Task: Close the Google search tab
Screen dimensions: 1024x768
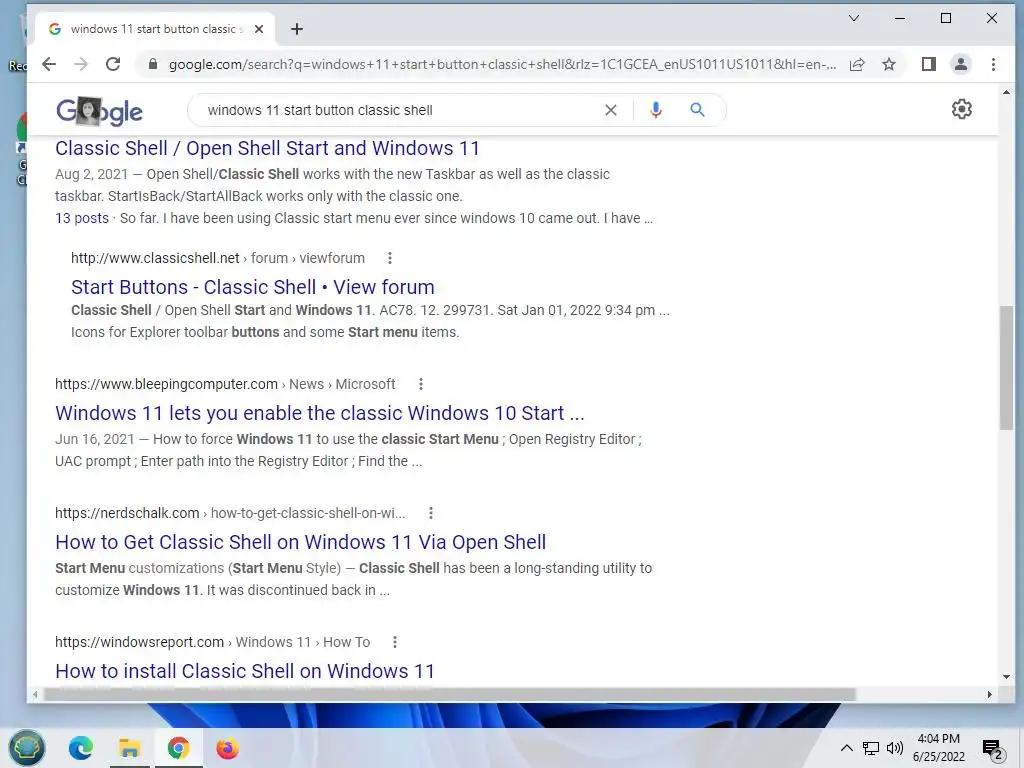Action: (x=259, y=29)
